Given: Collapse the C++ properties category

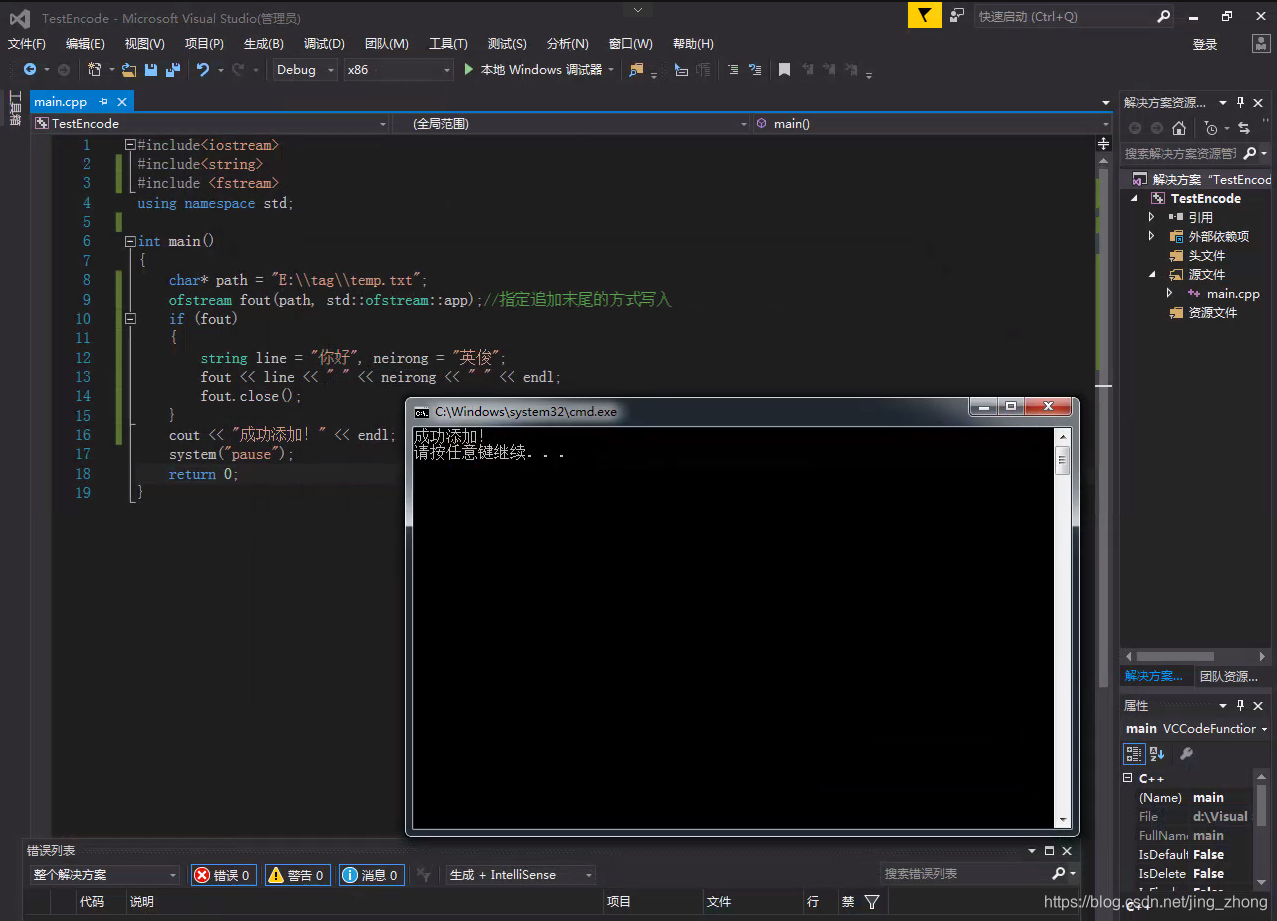Looking at the screenshot, I should (x=1128, y=778).
